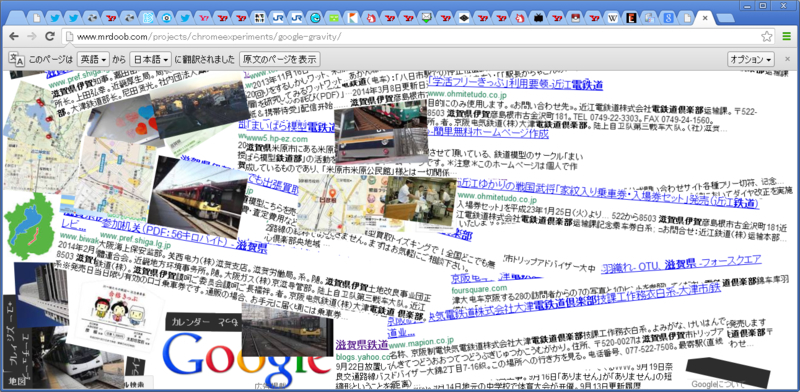Click the blogs.yahoo.co green URL text

click(x=362, y=357)
